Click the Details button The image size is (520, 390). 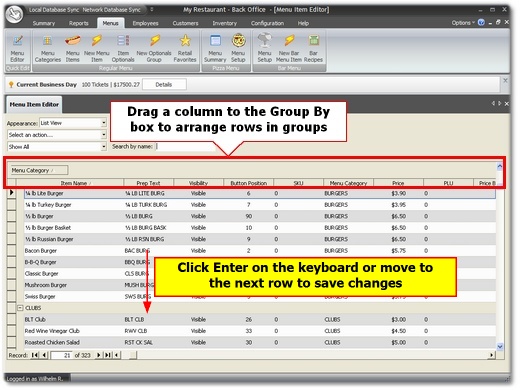[x=164, y=84]
